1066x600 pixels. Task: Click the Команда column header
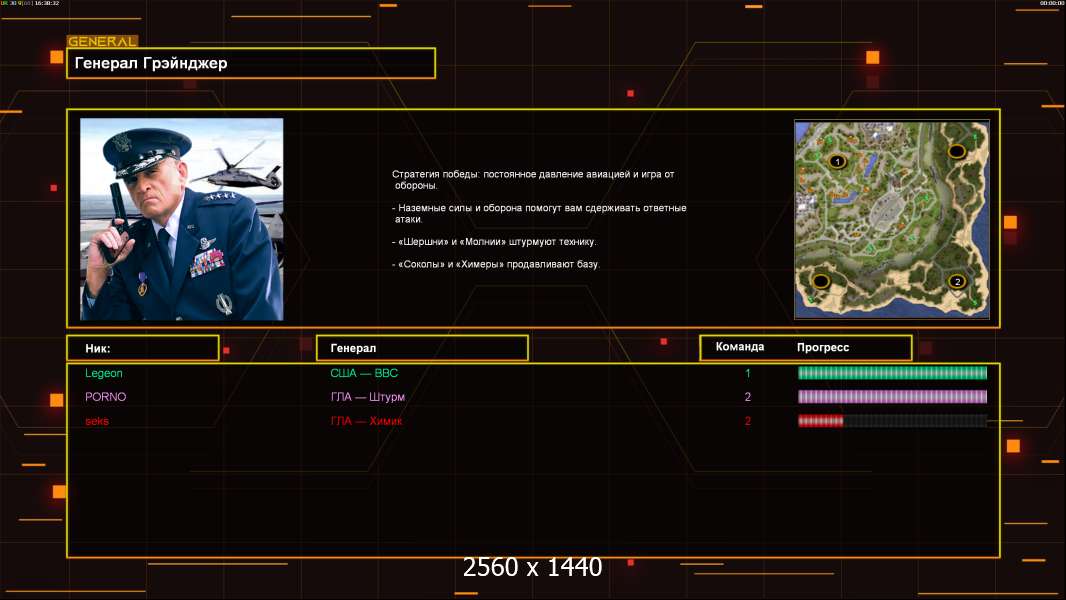coord(740,347)
